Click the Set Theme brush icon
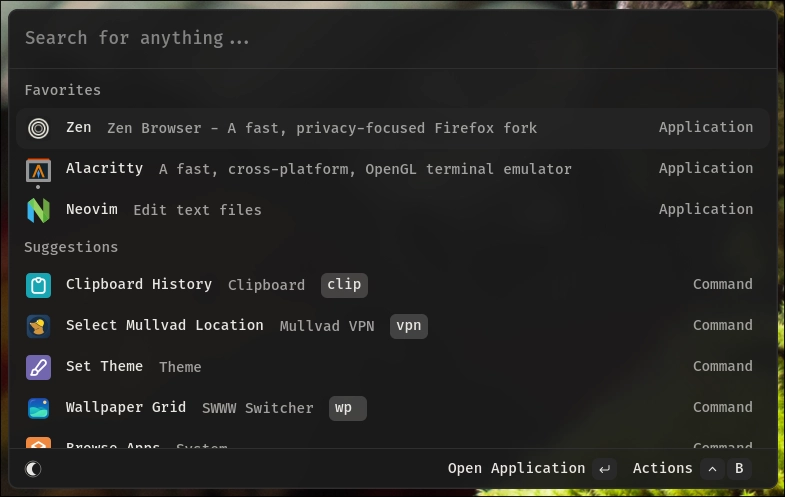 pos(38,367)
